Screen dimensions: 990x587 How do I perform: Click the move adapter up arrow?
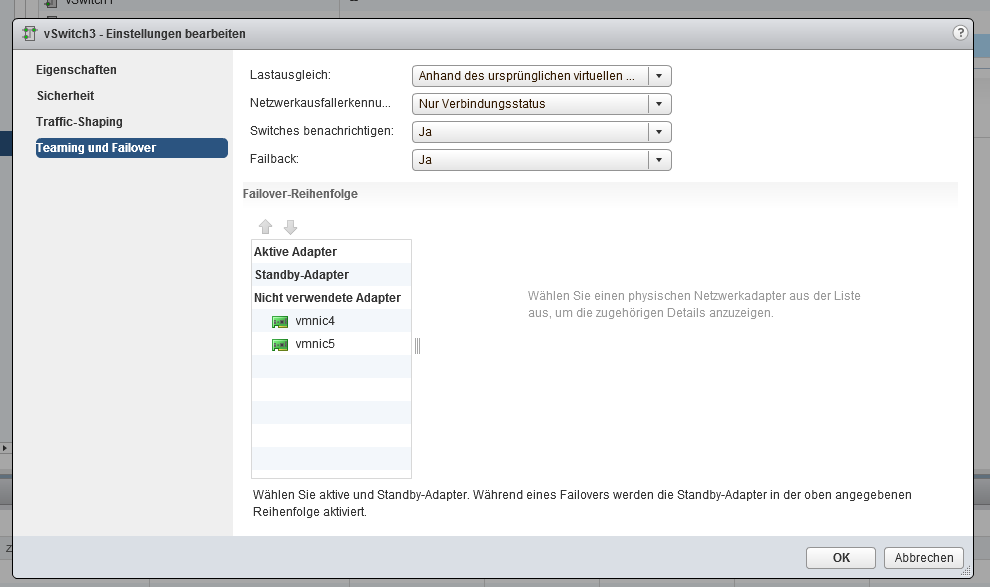tap(265, 228)
